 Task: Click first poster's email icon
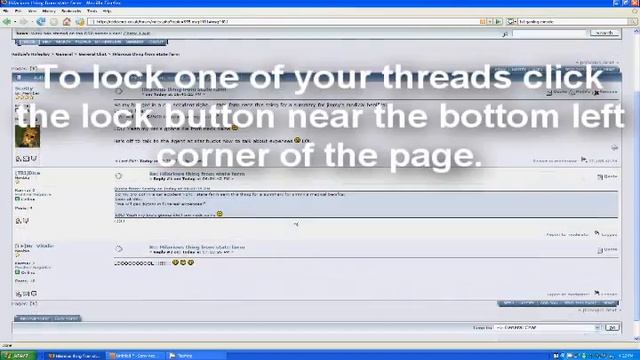point(26,158)
